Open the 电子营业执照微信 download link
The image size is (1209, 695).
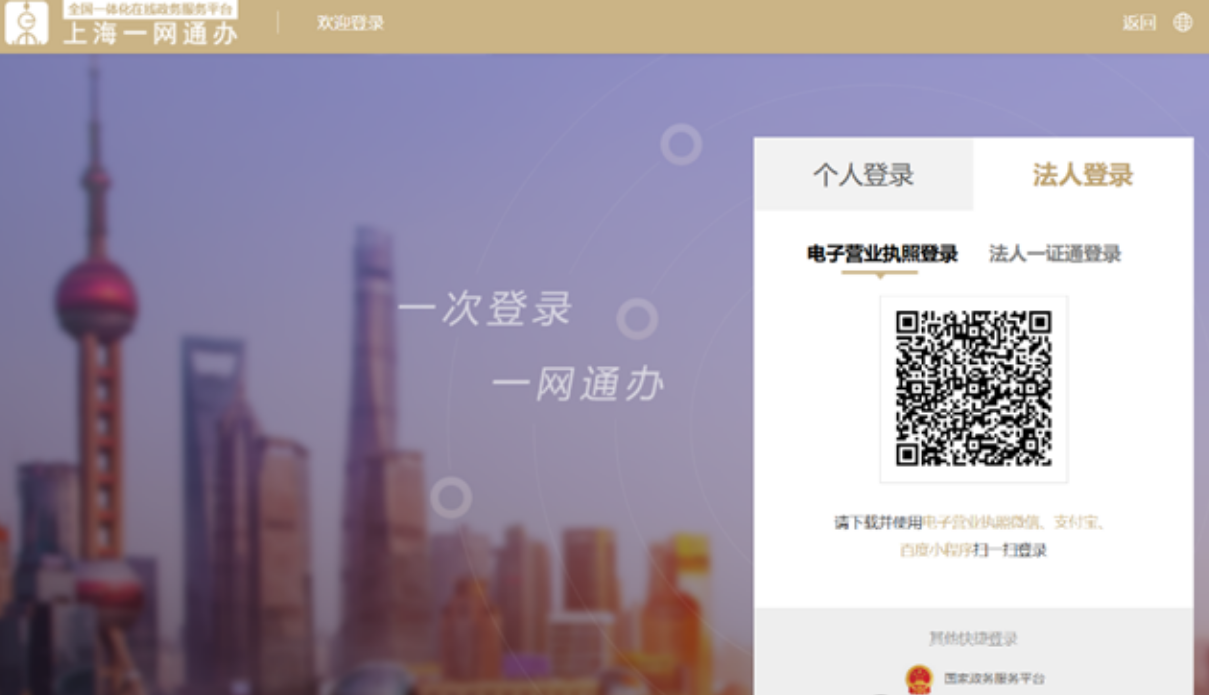(981, 522)
